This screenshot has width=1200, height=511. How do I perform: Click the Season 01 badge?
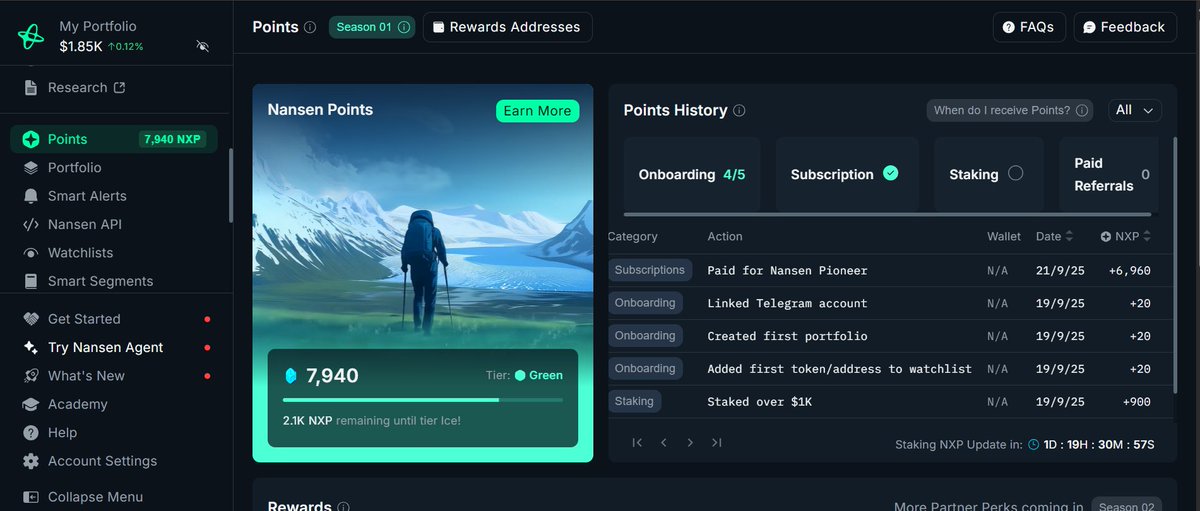(372, 27)
